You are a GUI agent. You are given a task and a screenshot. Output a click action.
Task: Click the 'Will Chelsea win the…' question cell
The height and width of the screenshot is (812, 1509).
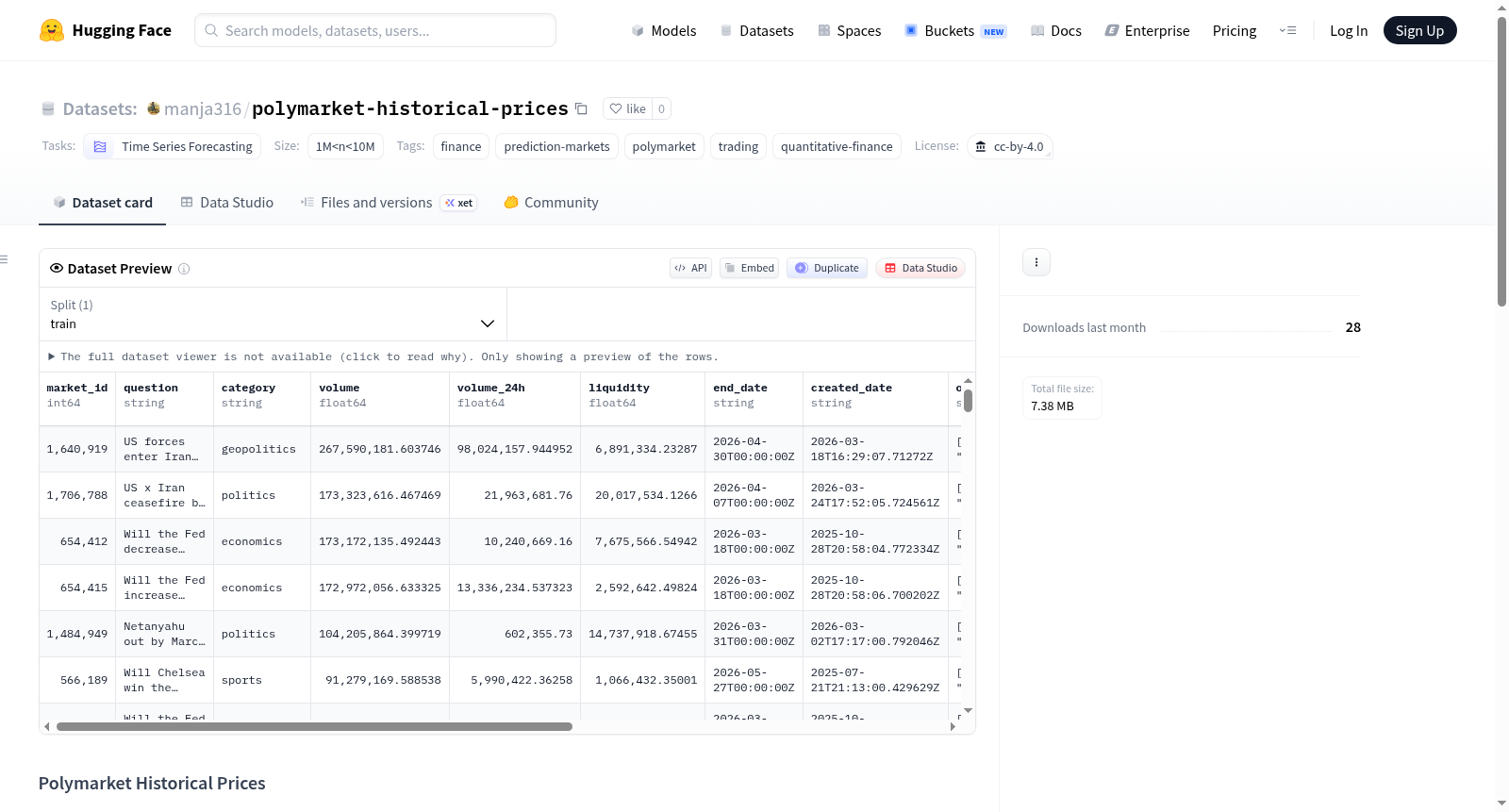[x=165, y=680]
